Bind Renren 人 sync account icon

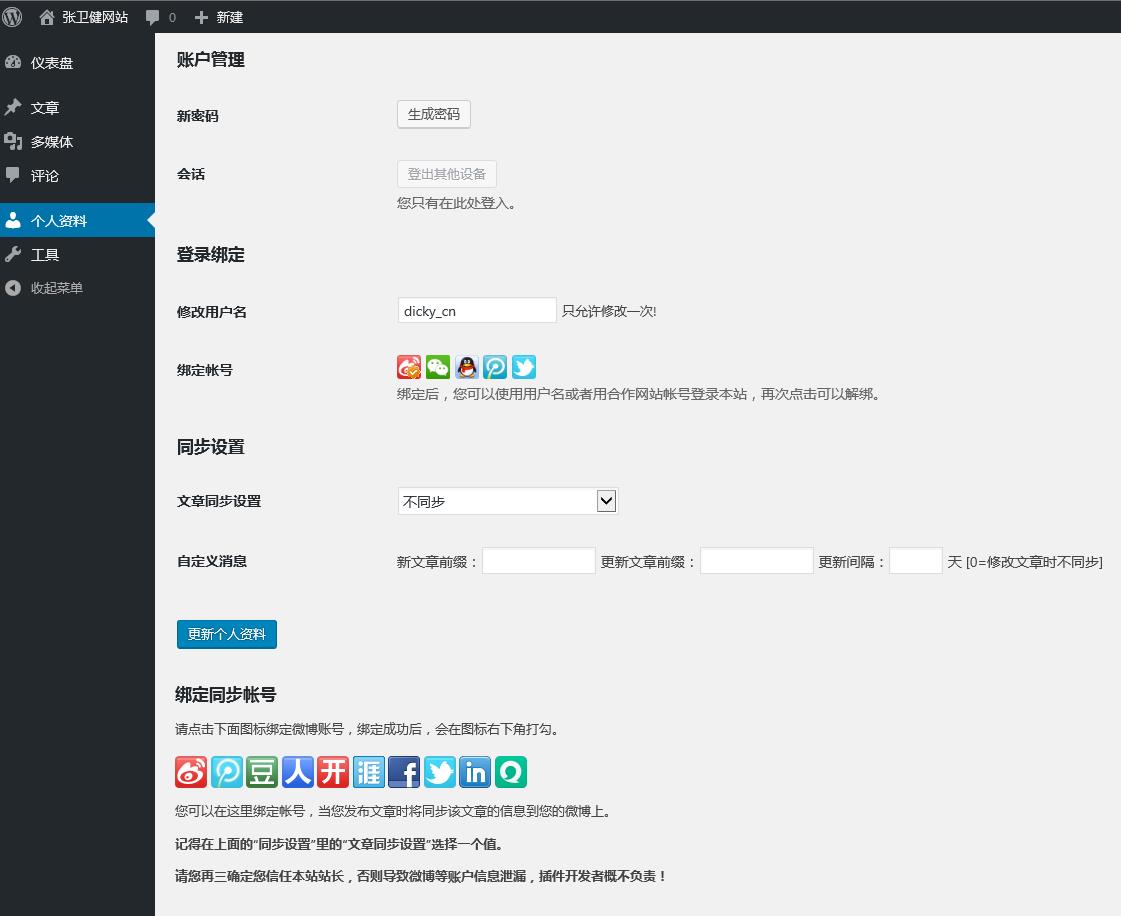tap(297, 772)
